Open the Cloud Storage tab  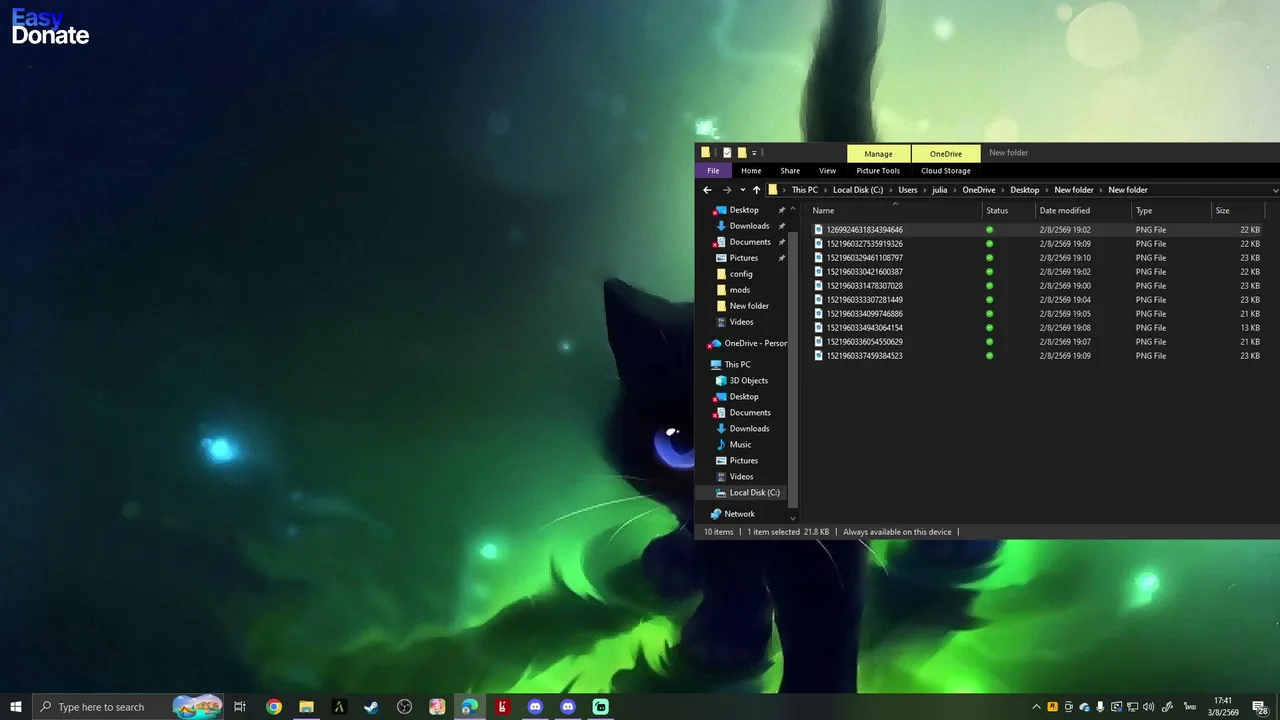pos(946,171)
